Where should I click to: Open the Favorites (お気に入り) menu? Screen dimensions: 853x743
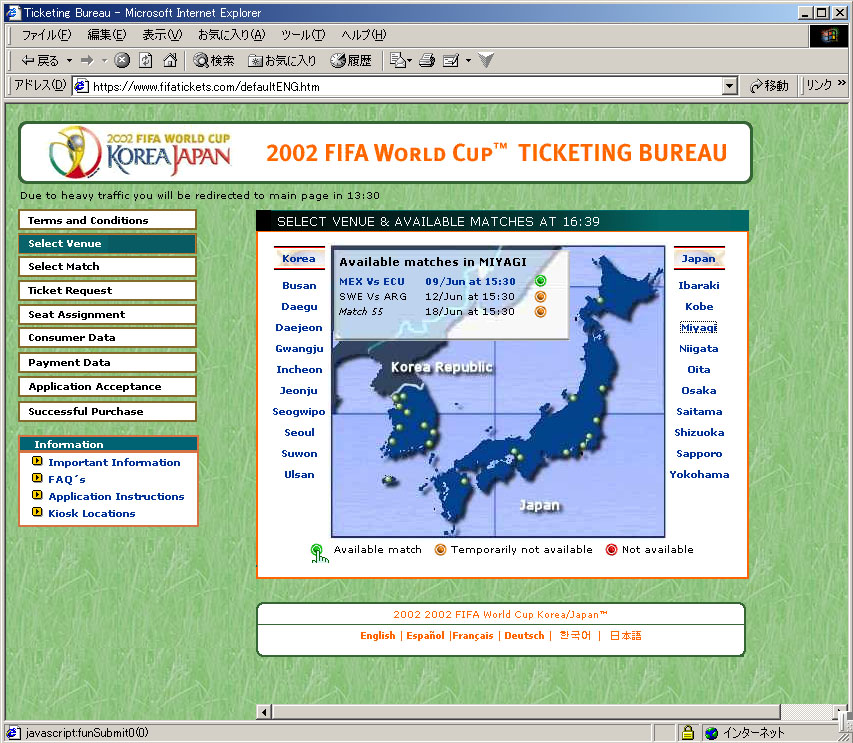pyautogui.click(x=231, y=35)
